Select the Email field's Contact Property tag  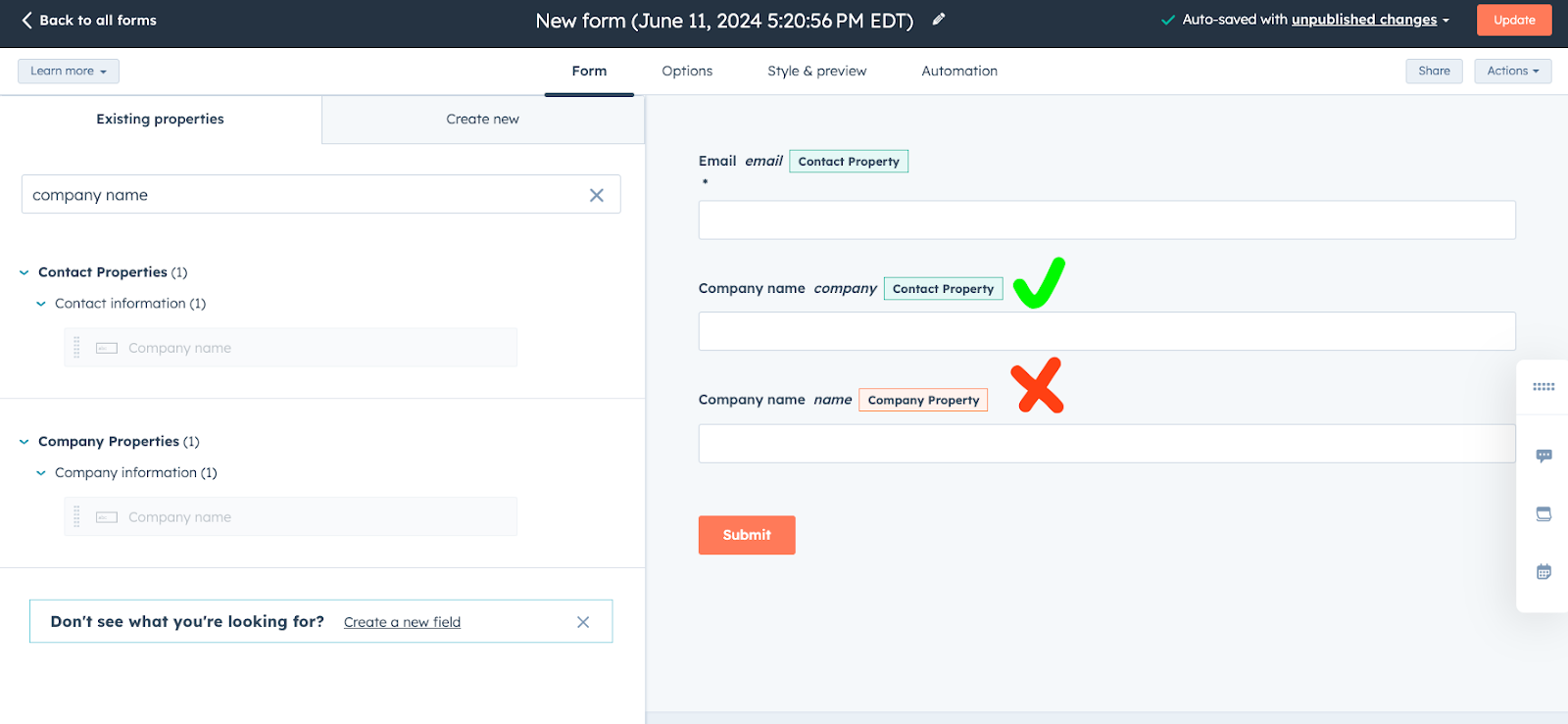tap(849, 162)
